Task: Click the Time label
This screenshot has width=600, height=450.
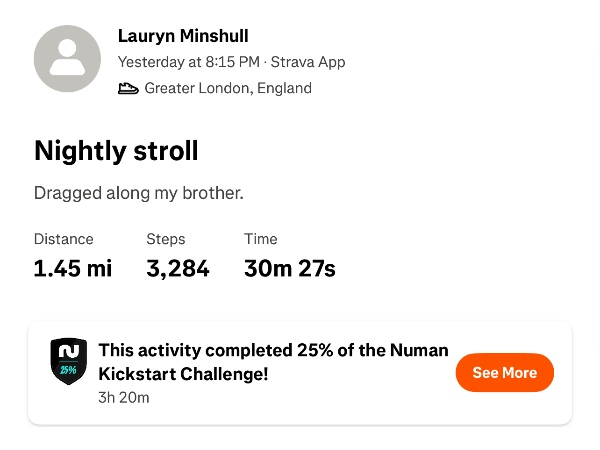Action: point(261,239)
